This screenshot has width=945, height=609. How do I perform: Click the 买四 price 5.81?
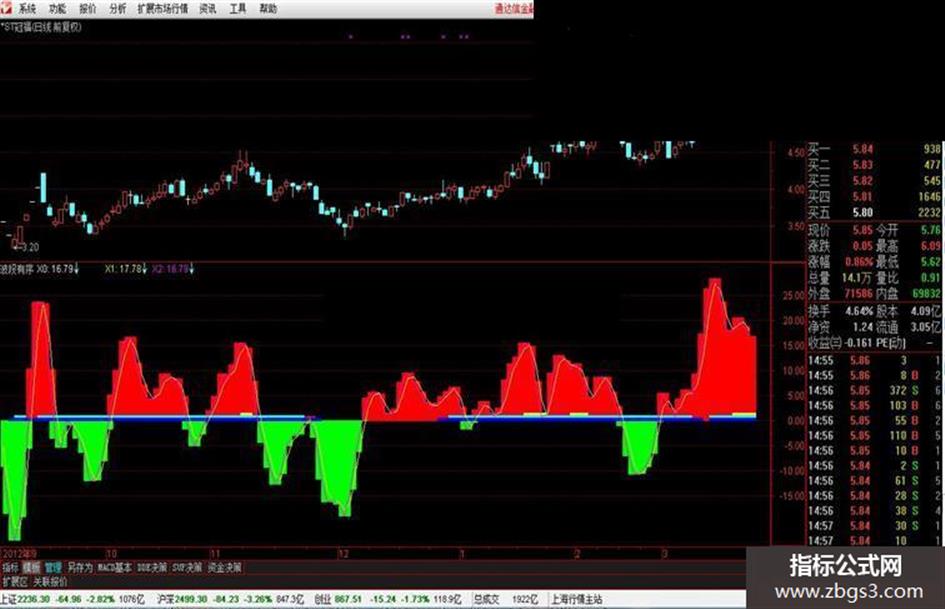[862, 197]
